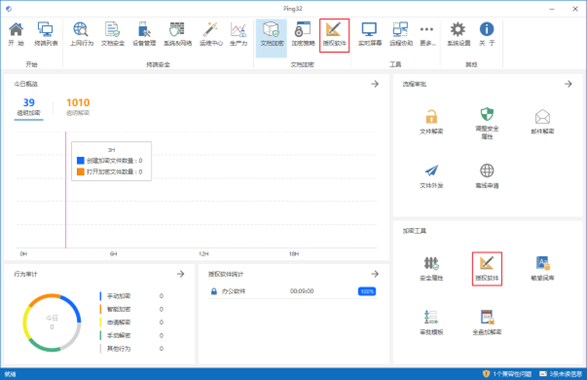Viewport: 587px width, 380px height.
Task: Click the 关于 info icon
Action: 487,34
